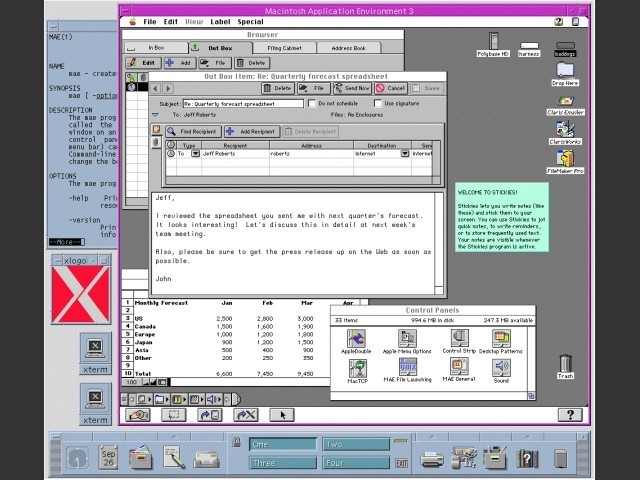Enable the Use signature checkbox
This screenshot has height=480, width=640.
(x=378, y=104)
